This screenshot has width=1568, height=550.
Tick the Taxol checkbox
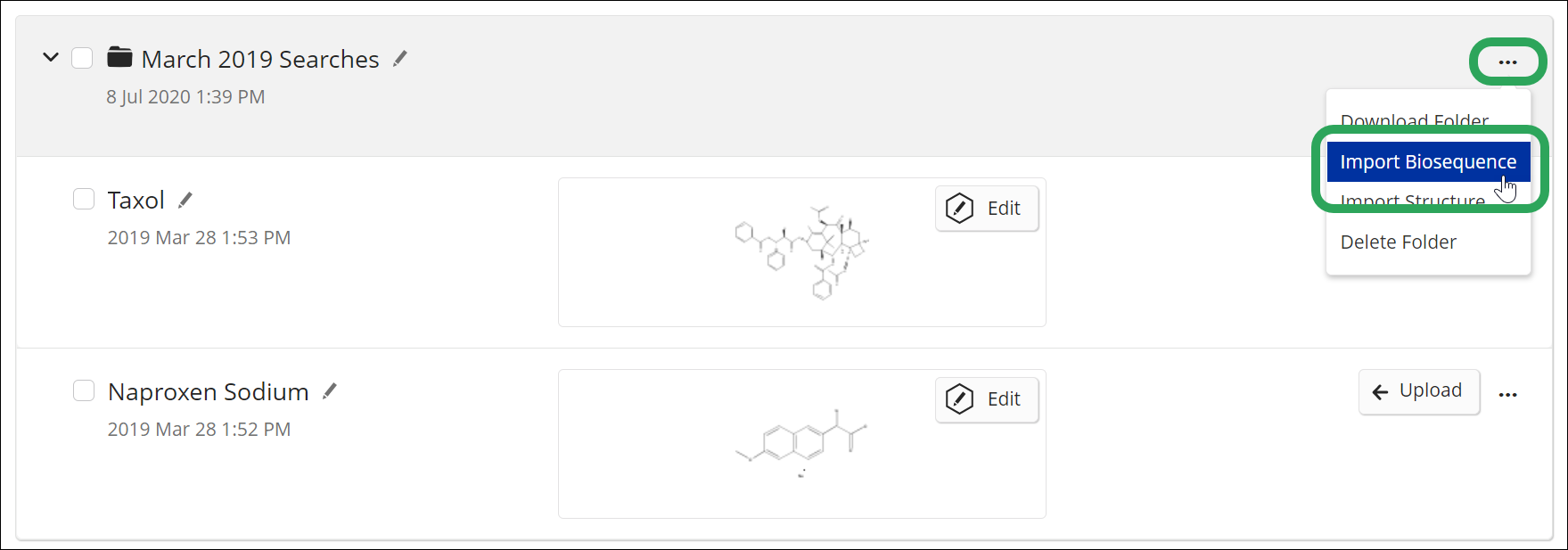coord(84,199)
